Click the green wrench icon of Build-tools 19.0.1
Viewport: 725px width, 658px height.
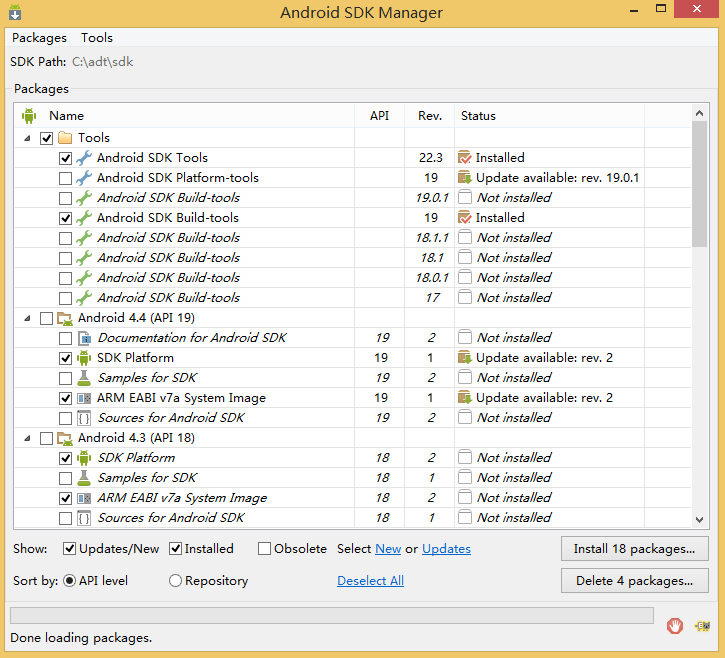coord(84,198)
